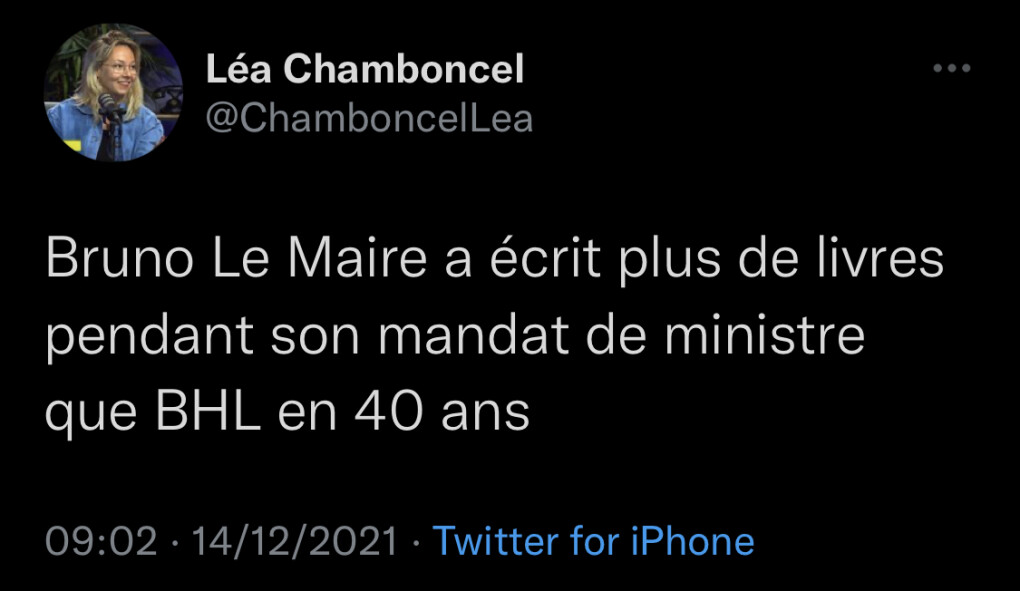Click the word iPhone in source link
Screen dimensions: 1020x591
tap(692, 541)
